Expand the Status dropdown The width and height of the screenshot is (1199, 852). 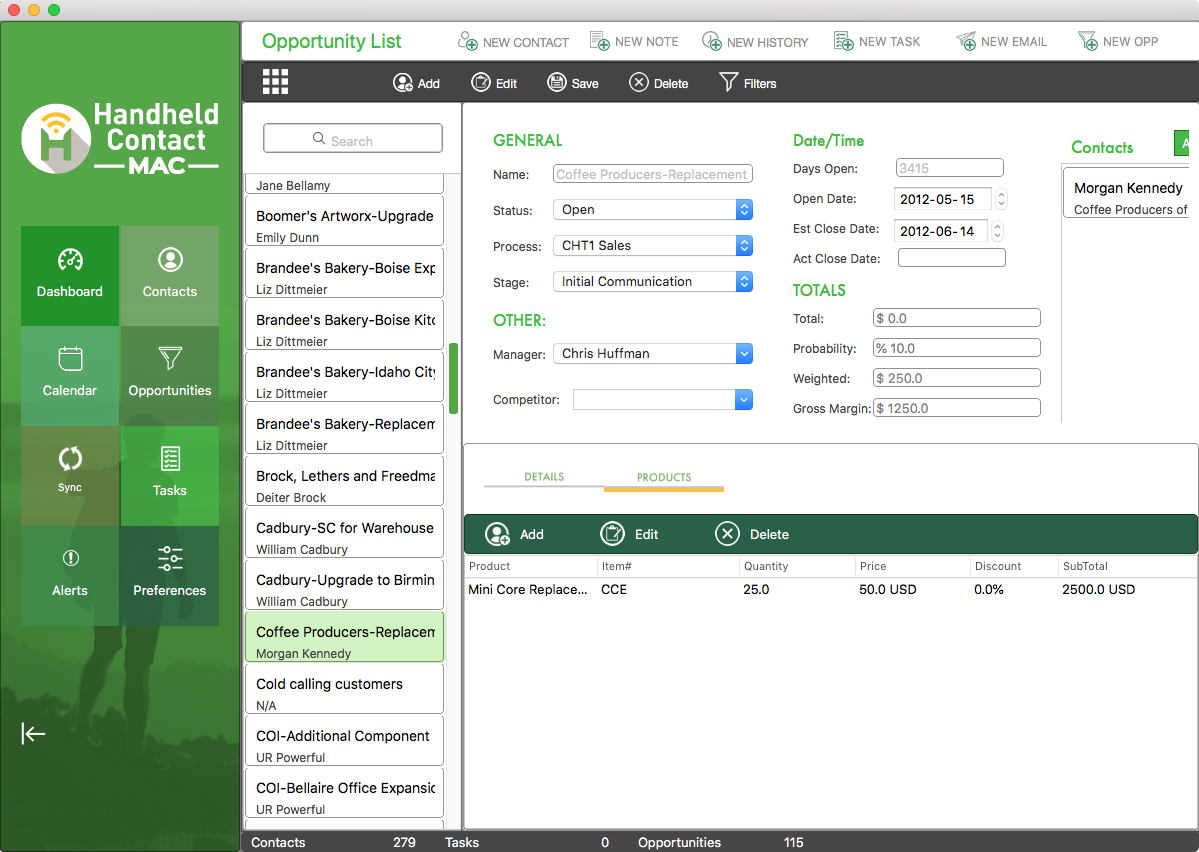click(743, 210)
